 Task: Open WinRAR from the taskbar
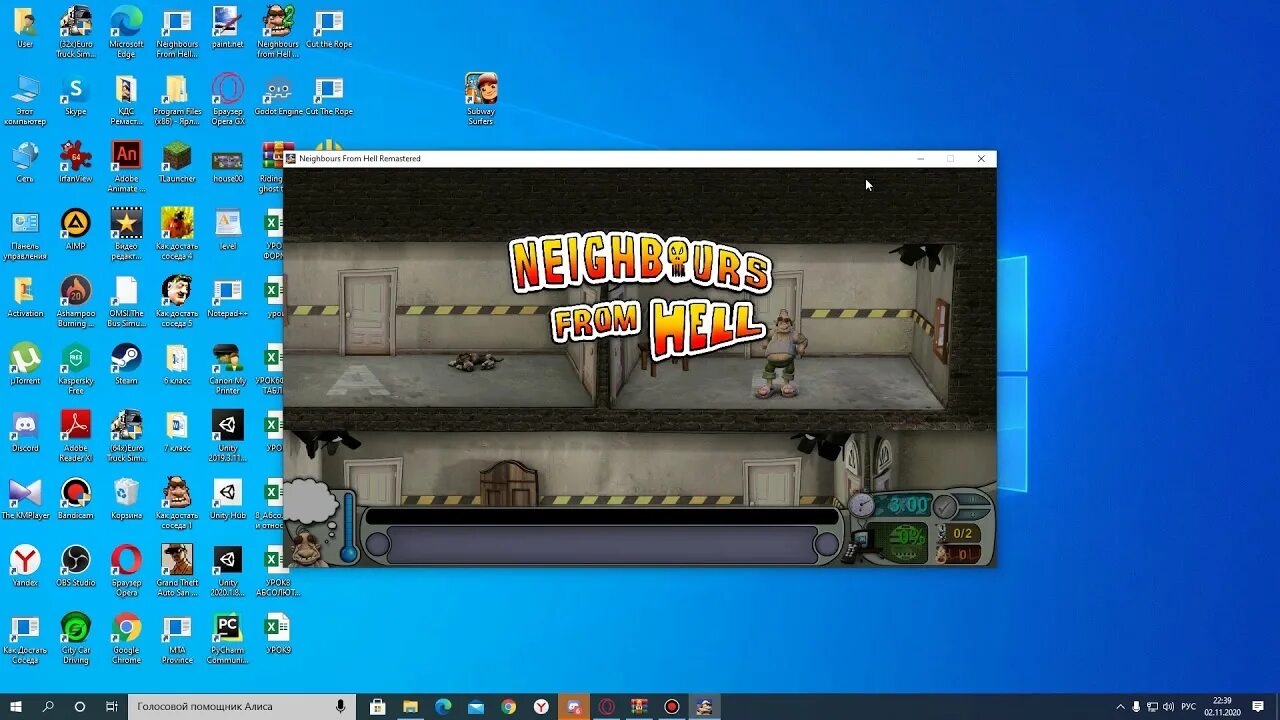[639, 707]
